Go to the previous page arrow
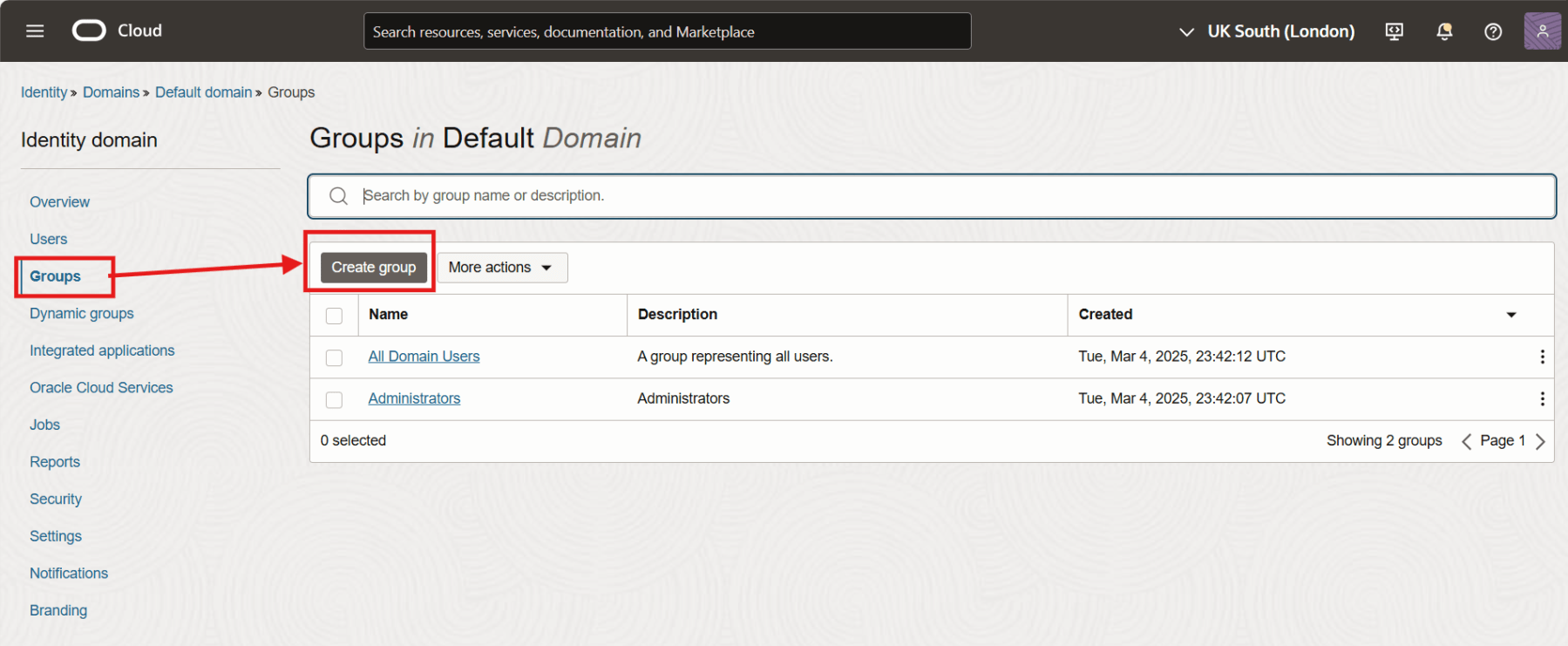Image resolution: width=1568 pixels, height=646 pixels. (x=1466, y=441)
